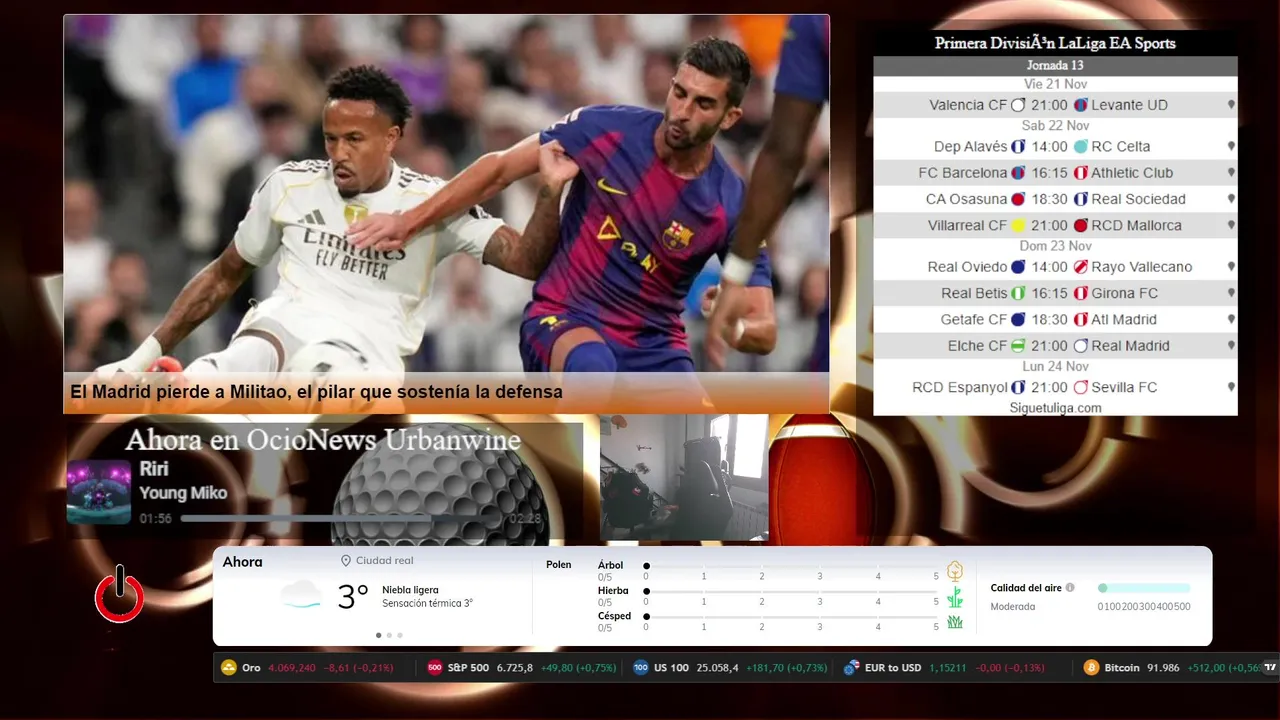Click the Elche CF crest icon
This screenshot has height=720, width=1280.
click(1018, 346)
